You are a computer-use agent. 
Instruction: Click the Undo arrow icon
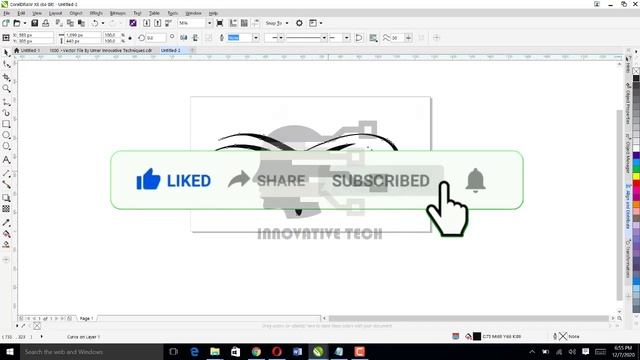pyautogui.click(x=95, y=23)
